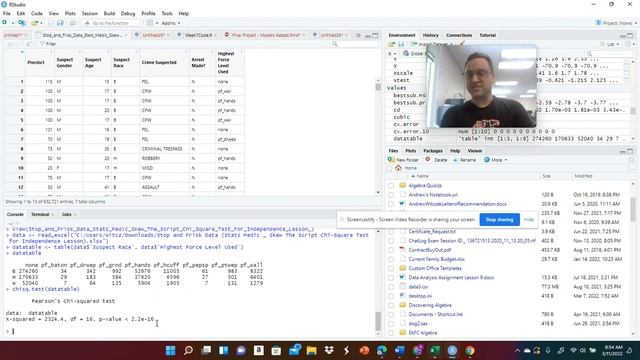Open the Windows Start menu icon
This screenshot has width=640, height=360.
click(171, 350)
